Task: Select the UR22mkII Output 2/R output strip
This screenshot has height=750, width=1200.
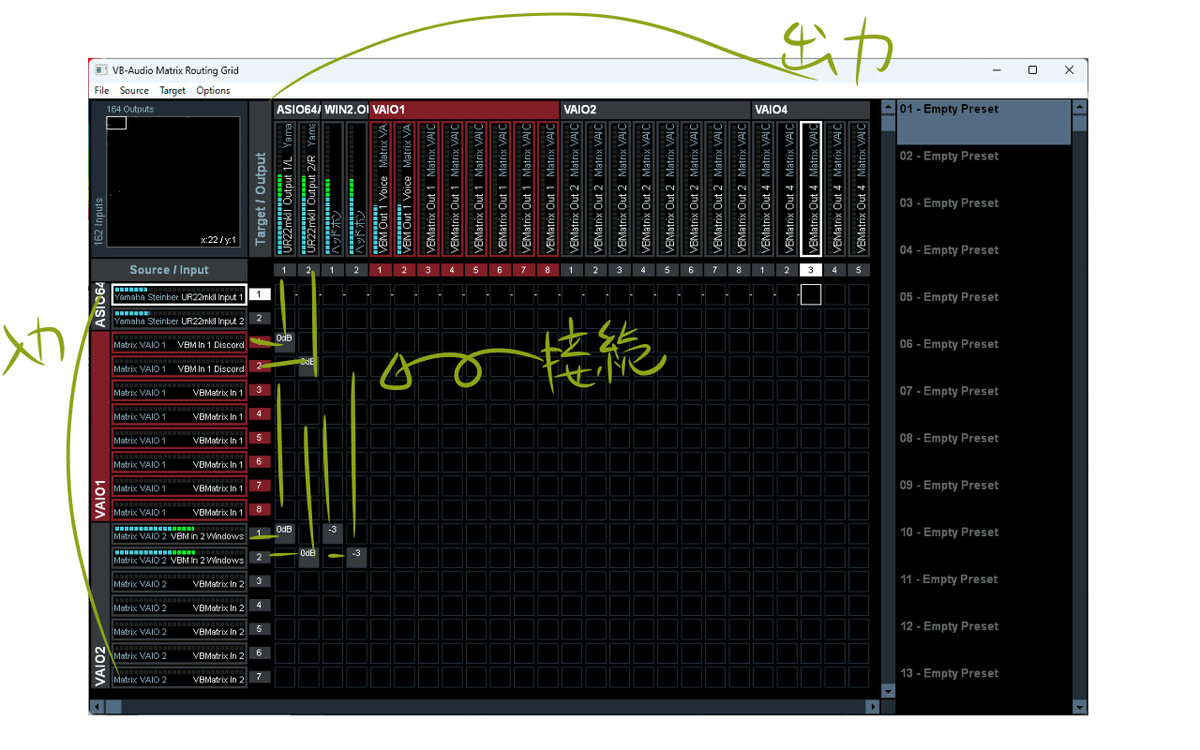Action: (x=307, y=190)
